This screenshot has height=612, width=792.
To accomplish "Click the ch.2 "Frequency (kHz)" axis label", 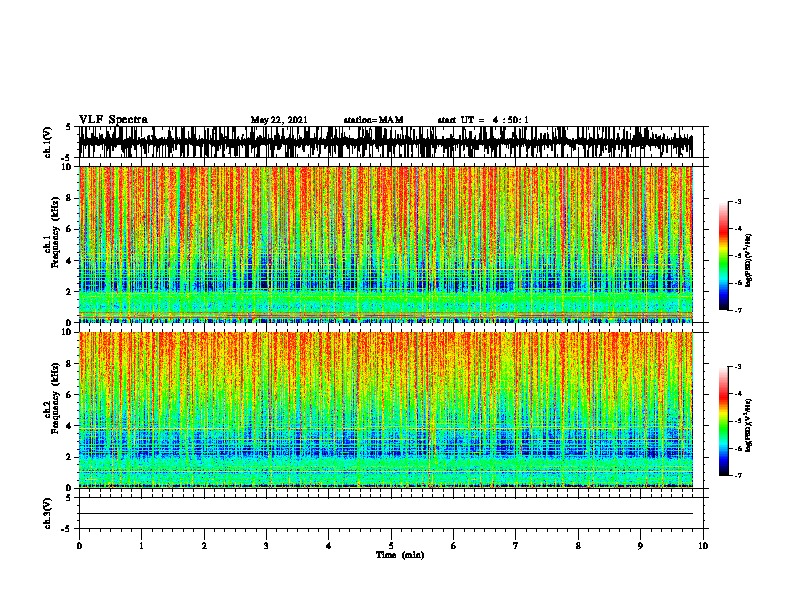I will point(55,398).
